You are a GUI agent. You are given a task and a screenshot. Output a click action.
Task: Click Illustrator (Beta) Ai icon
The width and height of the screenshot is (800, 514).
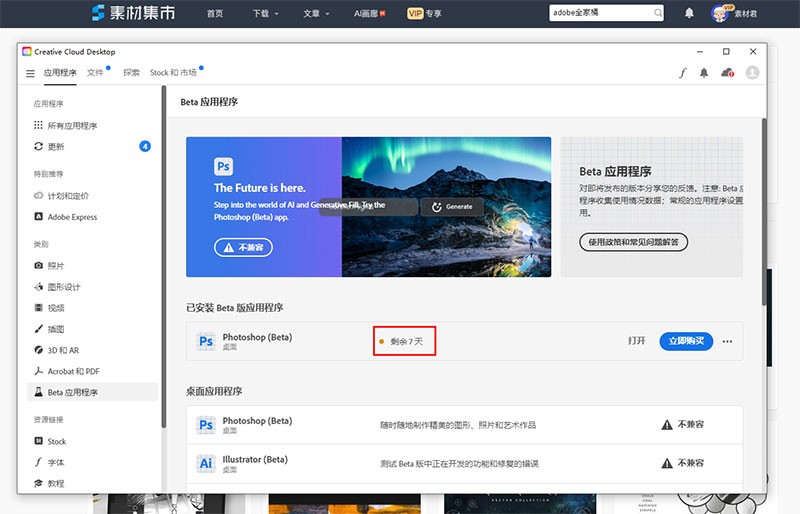(x=206, y=463)
